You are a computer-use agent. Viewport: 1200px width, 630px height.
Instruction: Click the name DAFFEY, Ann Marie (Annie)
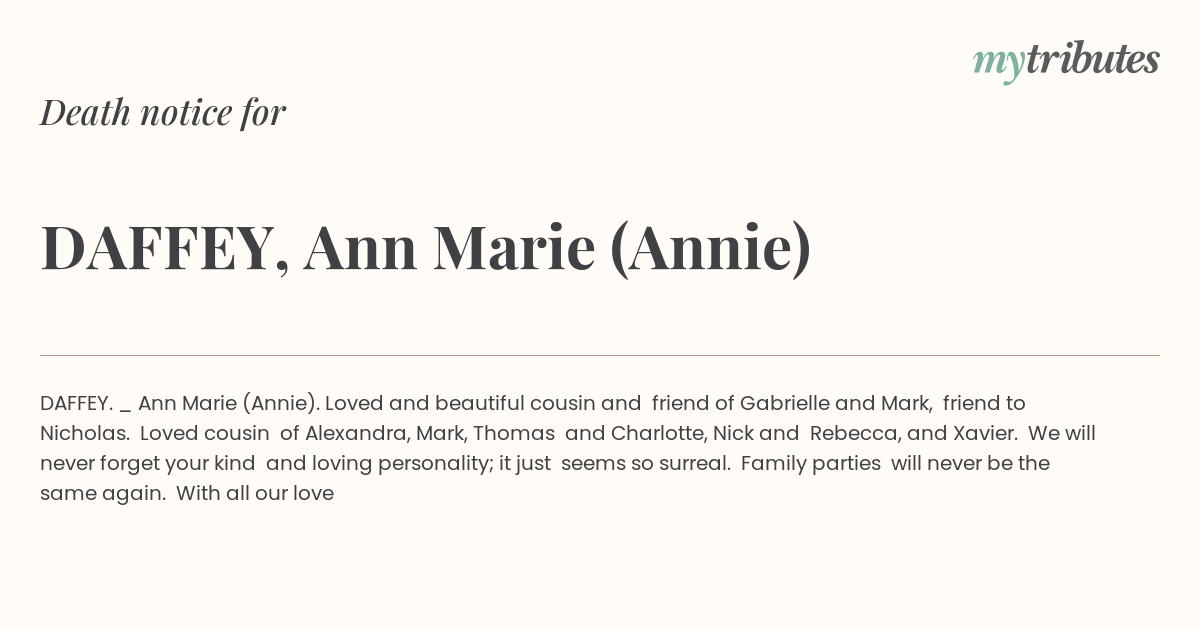click(426, 247)
